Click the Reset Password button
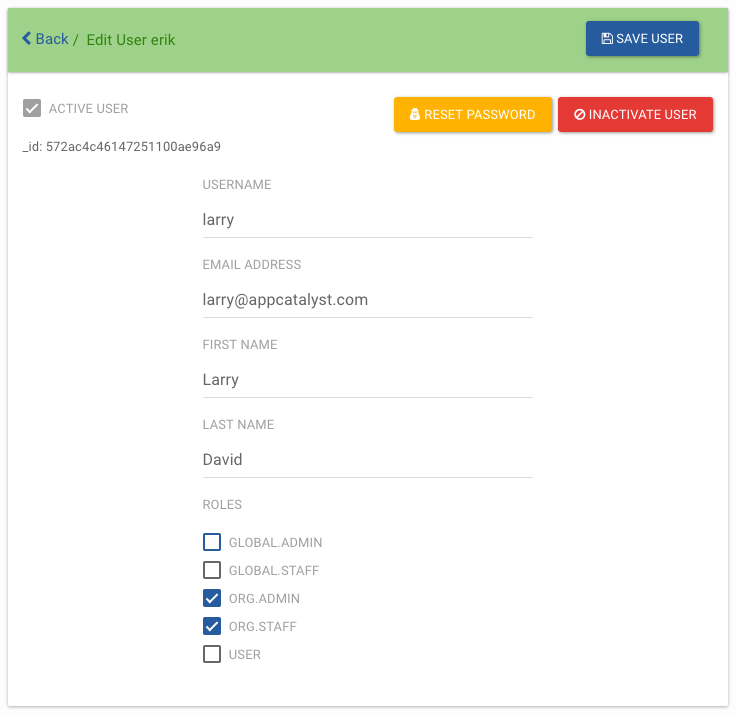The image size is (736, 716). [473, 115]
